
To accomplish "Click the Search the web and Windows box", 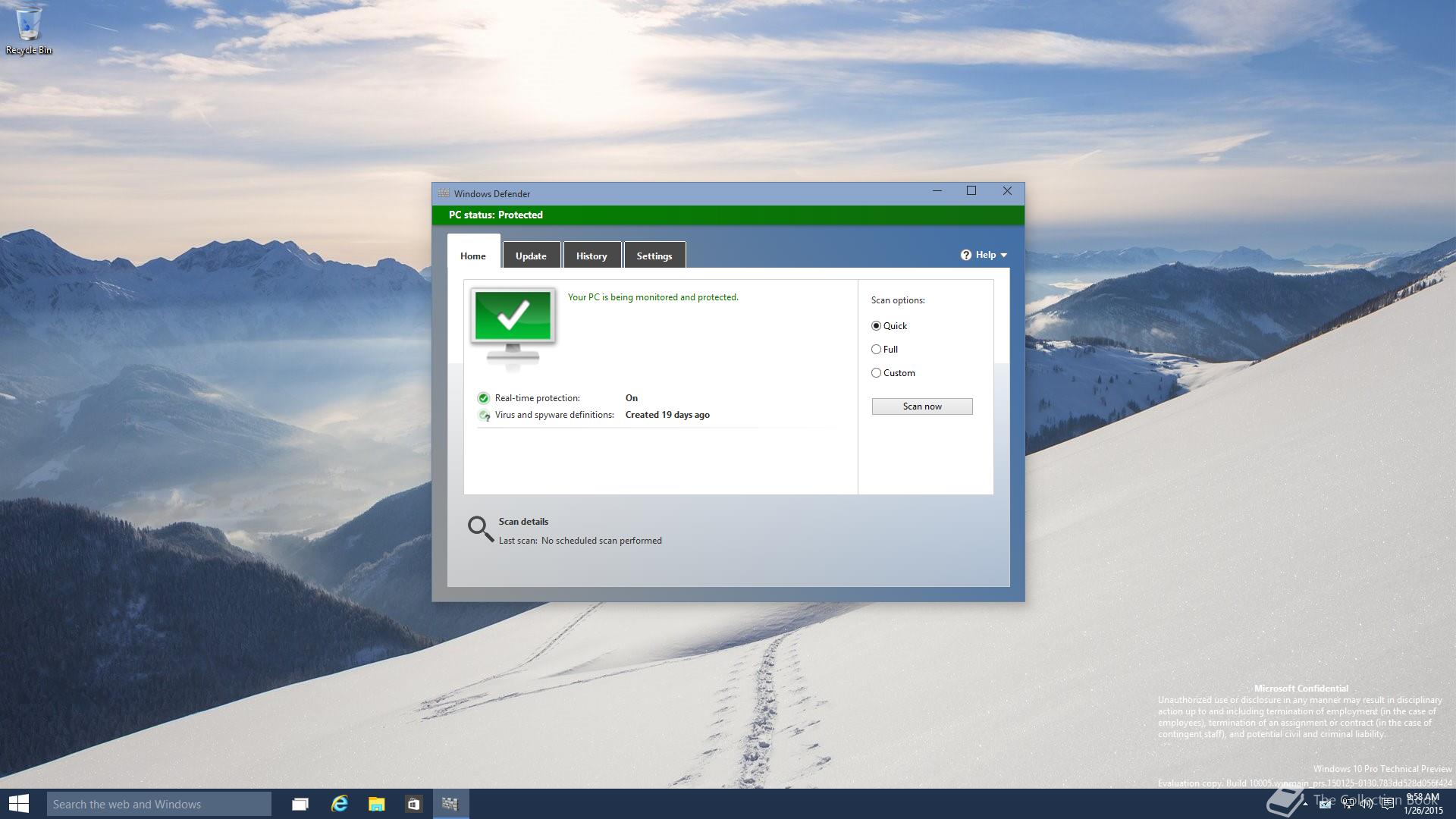I will 159,804.
